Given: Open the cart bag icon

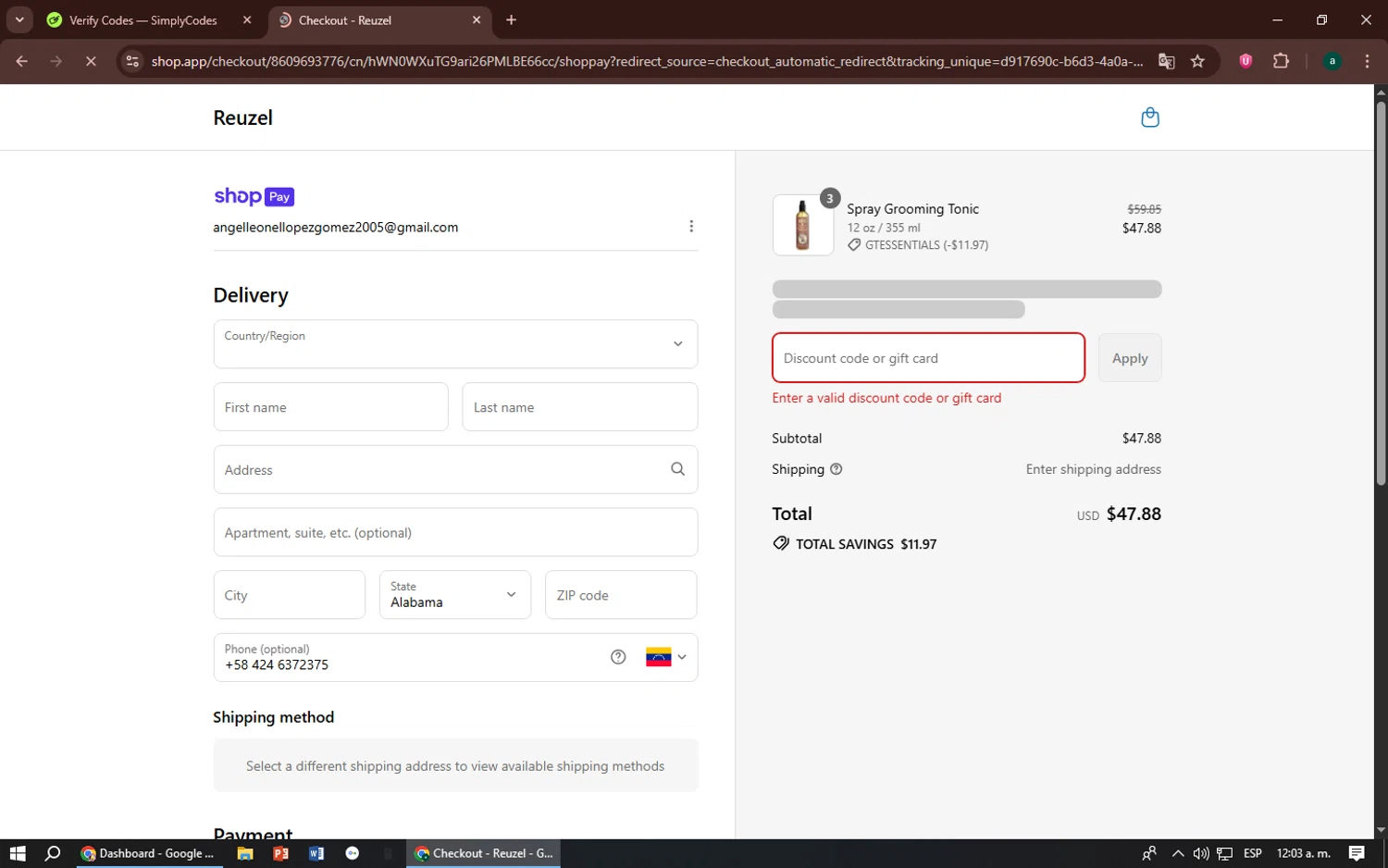Looking at the screenshot, I should click(x=1150, y=118).
